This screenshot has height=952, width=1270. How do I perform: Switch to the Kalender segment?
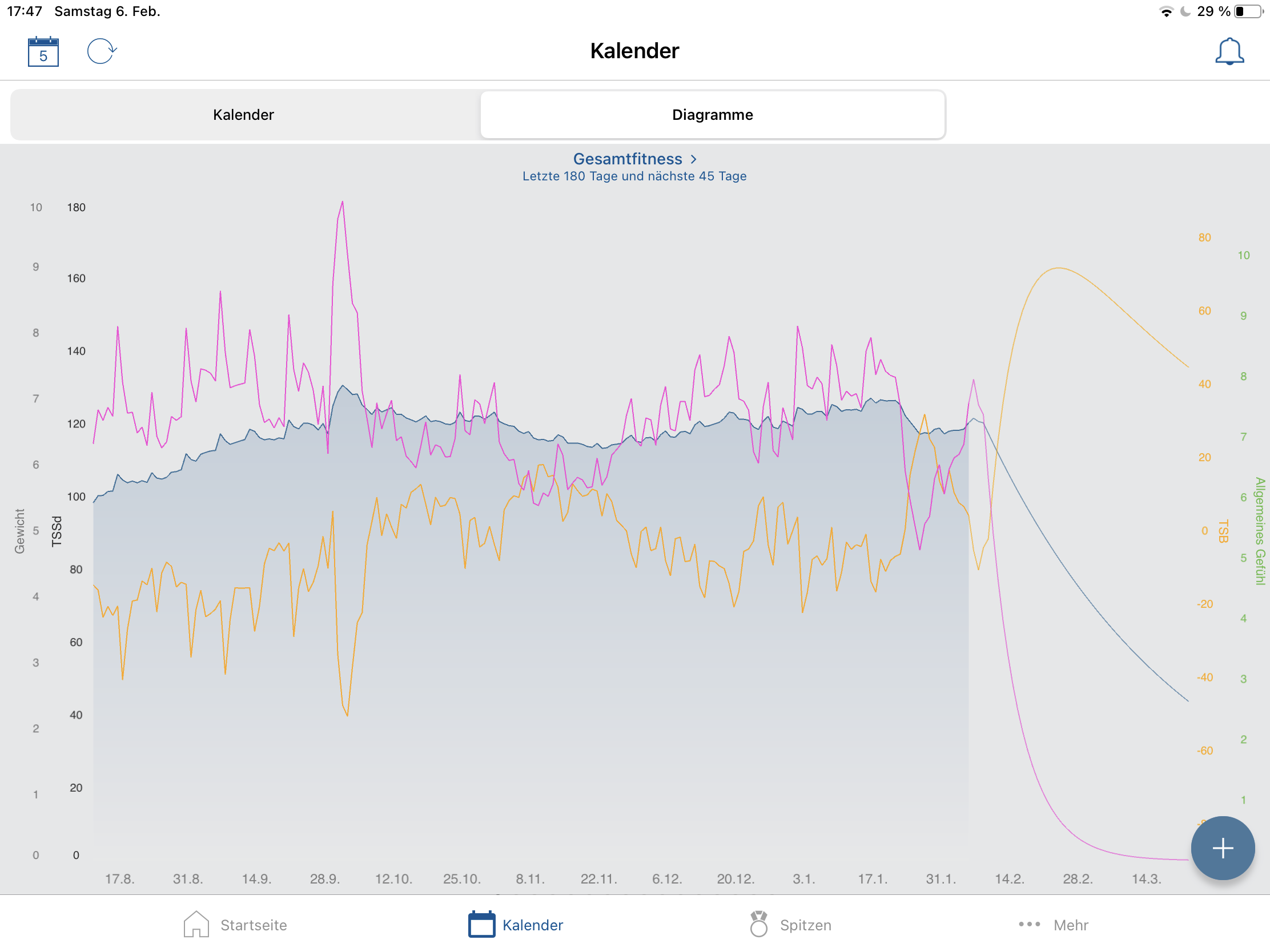pyautogui.click(x=243, y=115)
